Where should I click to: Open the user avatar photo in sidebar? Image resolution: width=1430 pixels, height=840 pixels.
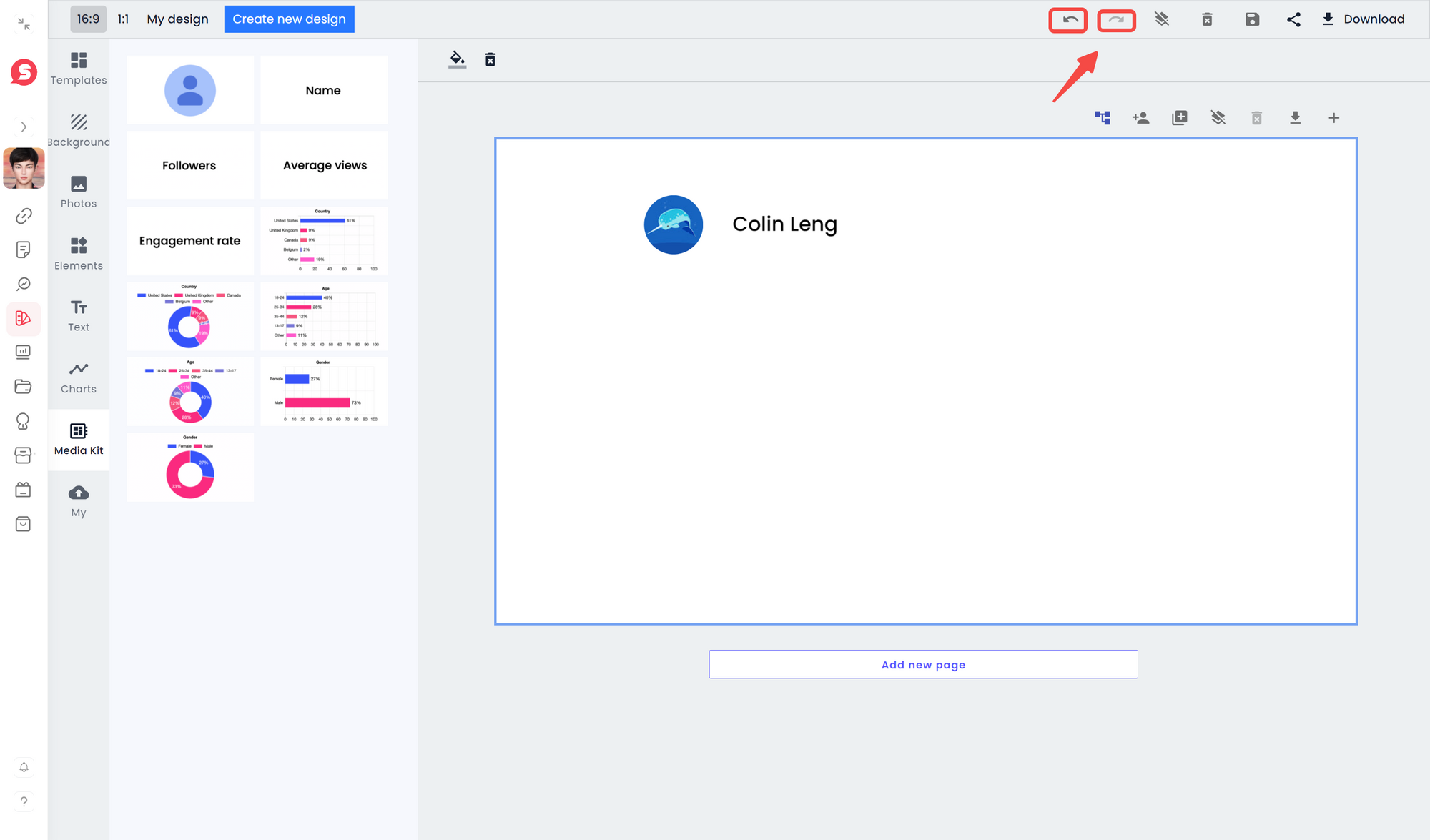pyautogui.click(x=24, y=169)
